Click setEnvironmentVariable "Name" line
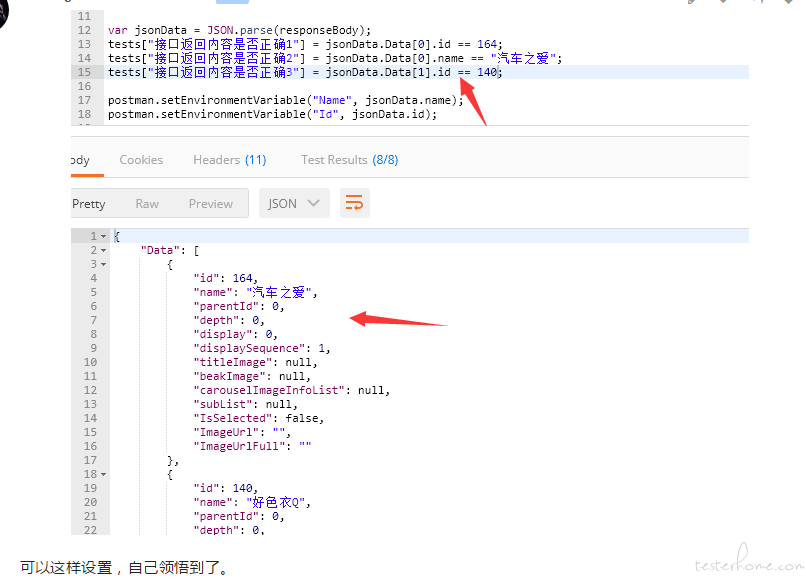806x583 pixels. 286,100
